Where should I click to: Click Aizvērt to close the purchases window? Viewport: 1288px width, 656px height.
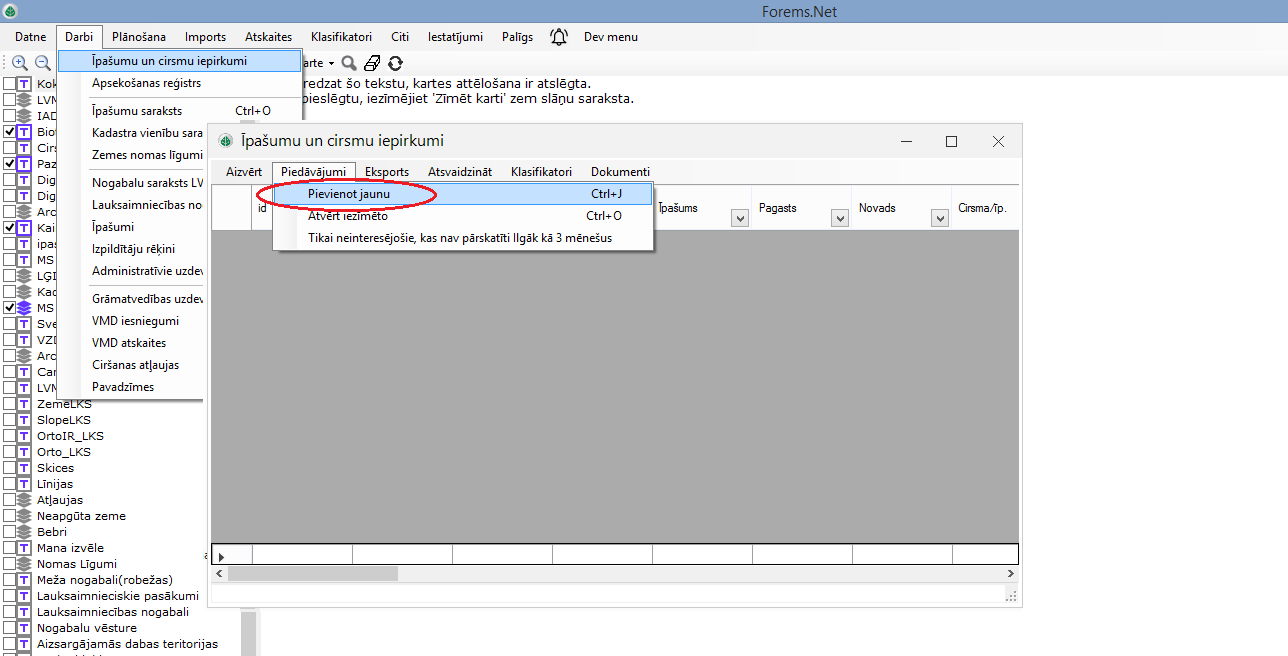(243, 172)
